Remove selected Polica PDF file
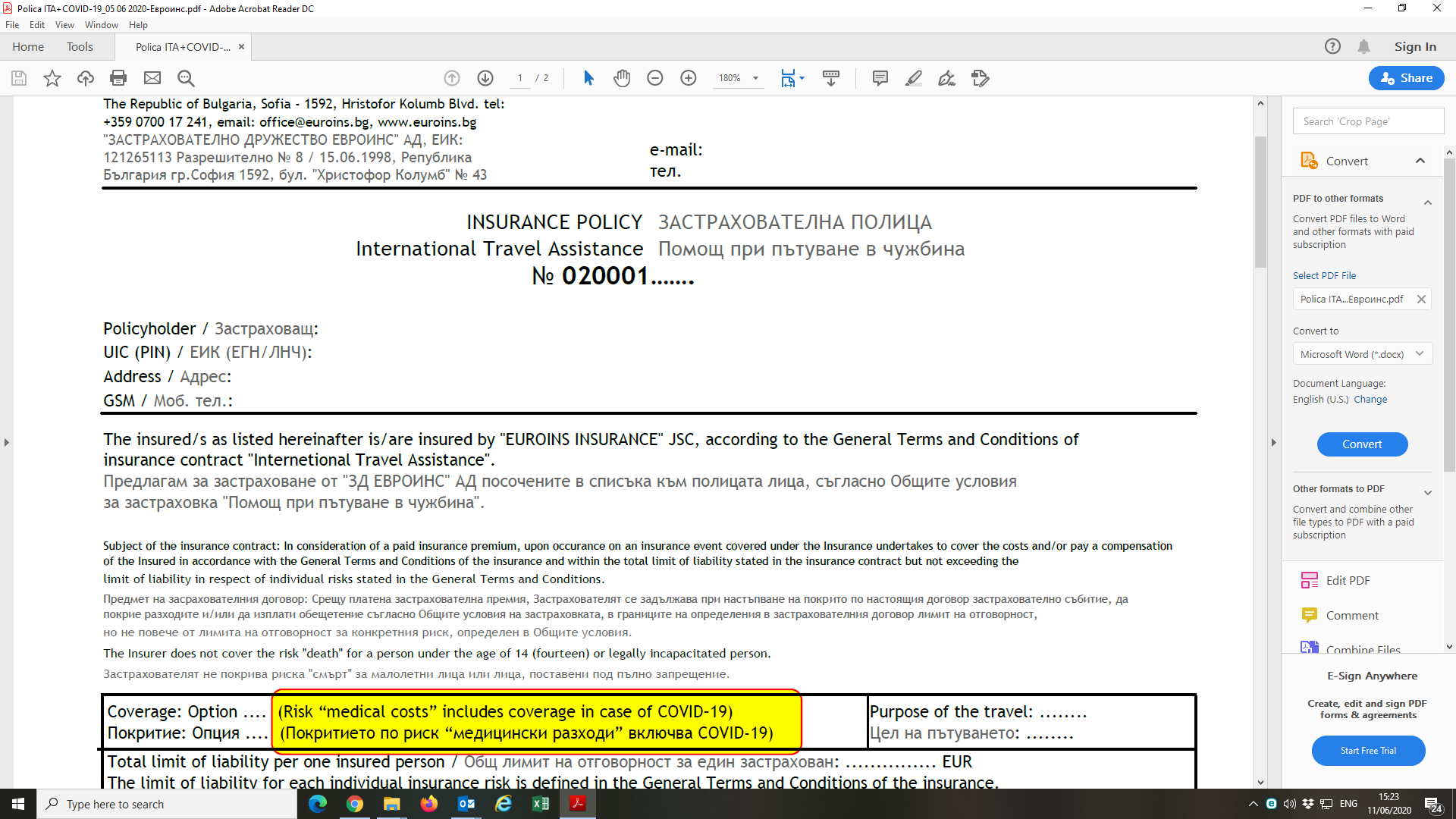Viewport: 1456px width, 819px height. (1421, 300)
